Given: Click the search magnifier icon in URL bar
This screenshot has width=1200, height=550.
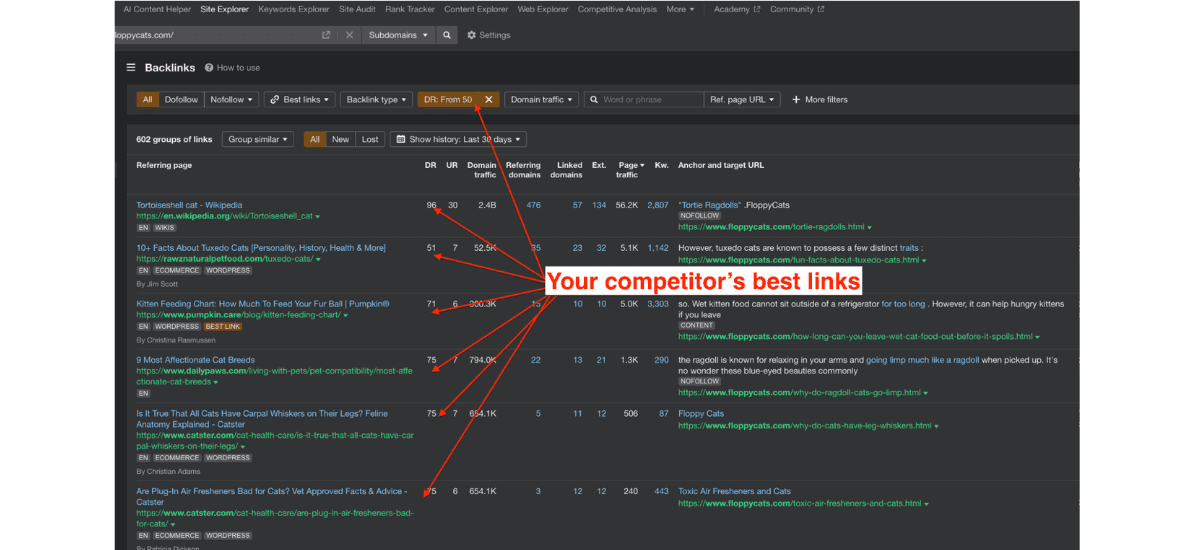Looking at the screenshot, I should (x=447, y=35).
